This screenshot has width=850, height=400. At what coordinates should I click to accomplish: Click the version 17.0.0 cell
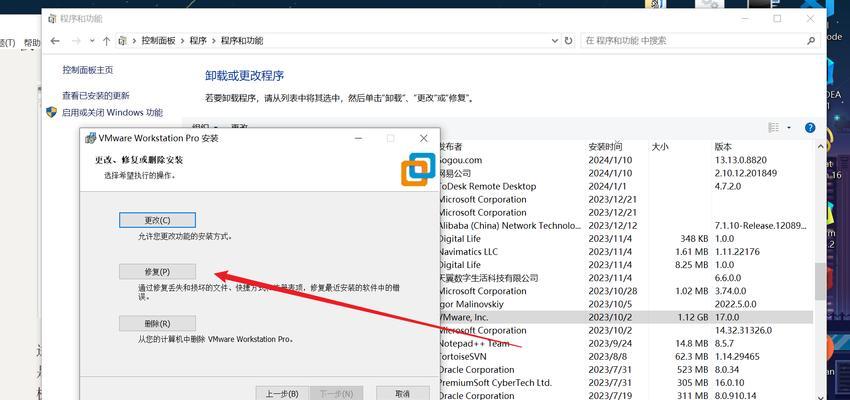[x=727, y=317]
